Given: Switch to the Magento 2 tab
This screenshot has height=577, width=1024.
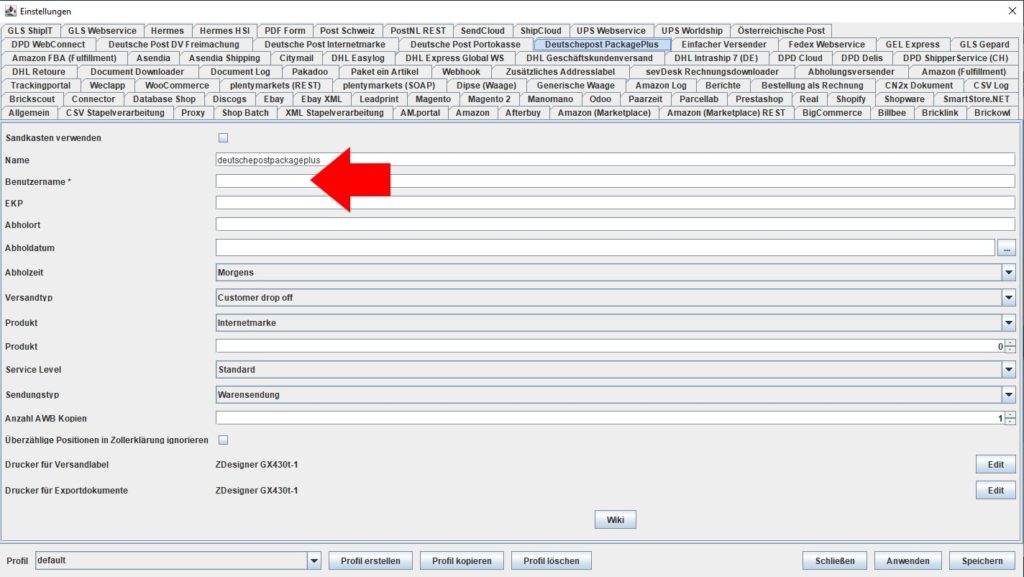Looking at the screenshot, I should tap(489, 99).
